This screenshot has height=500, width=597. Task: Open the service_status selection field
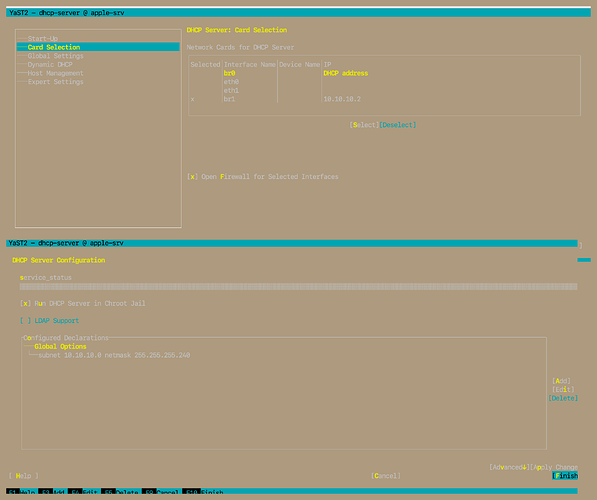coord(298,286)
